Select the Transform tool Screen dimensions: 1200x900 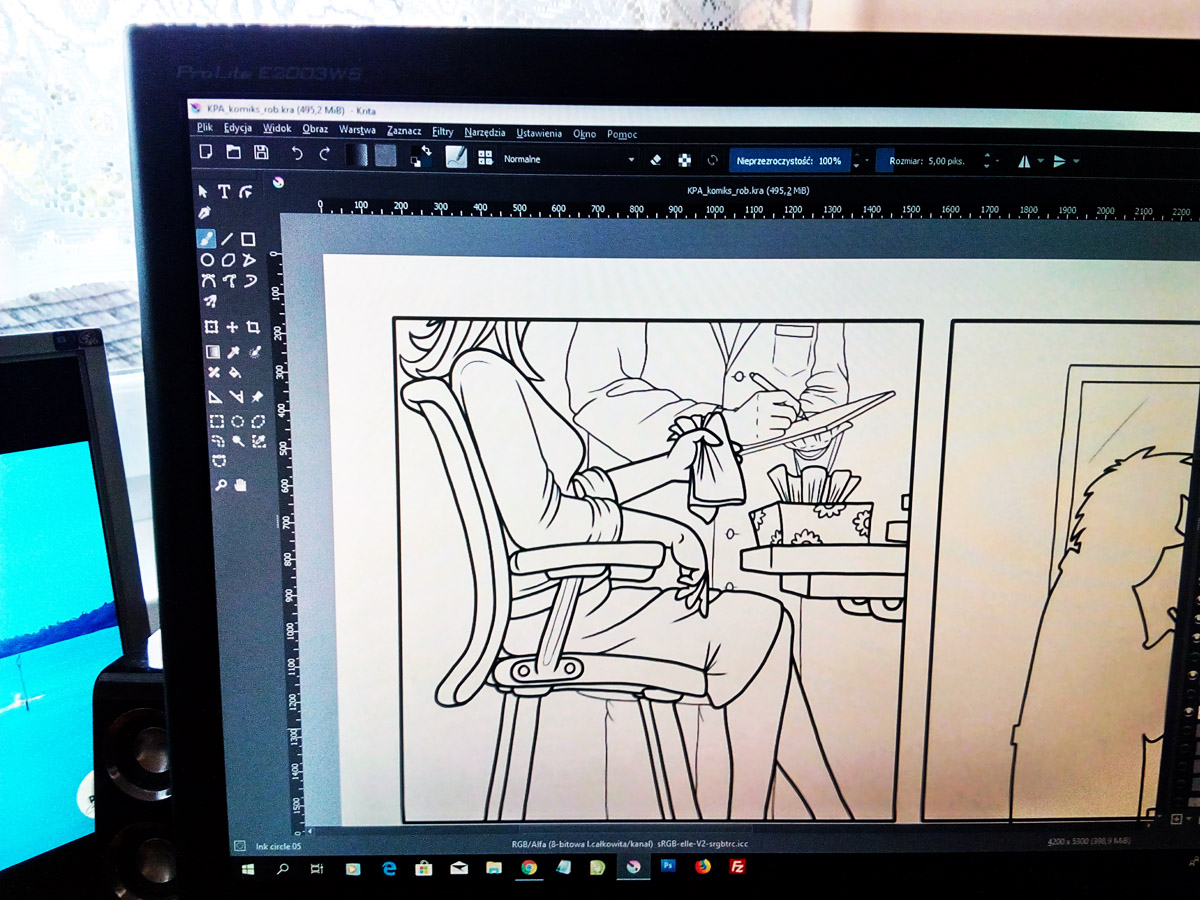pos(212,328)
